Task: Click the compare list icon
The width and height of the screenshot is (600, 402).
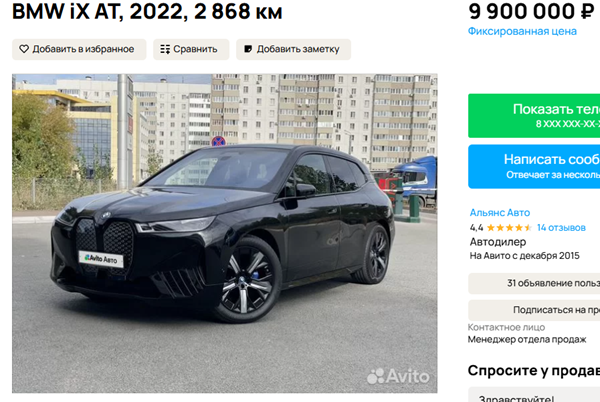Action: click(x=165, y=49)
